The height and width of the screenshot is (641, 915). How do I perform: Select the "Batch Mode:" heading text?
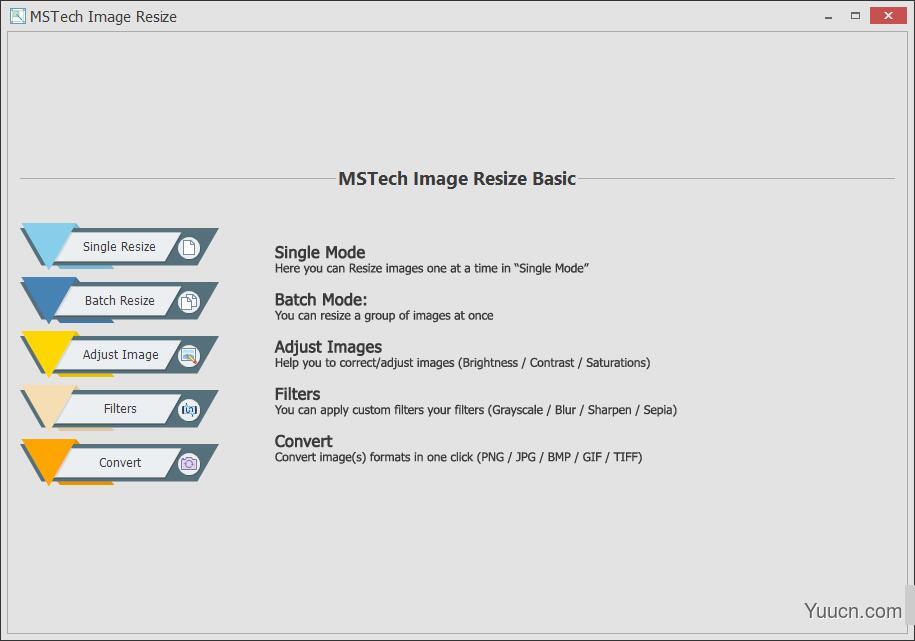click(321, 299)
